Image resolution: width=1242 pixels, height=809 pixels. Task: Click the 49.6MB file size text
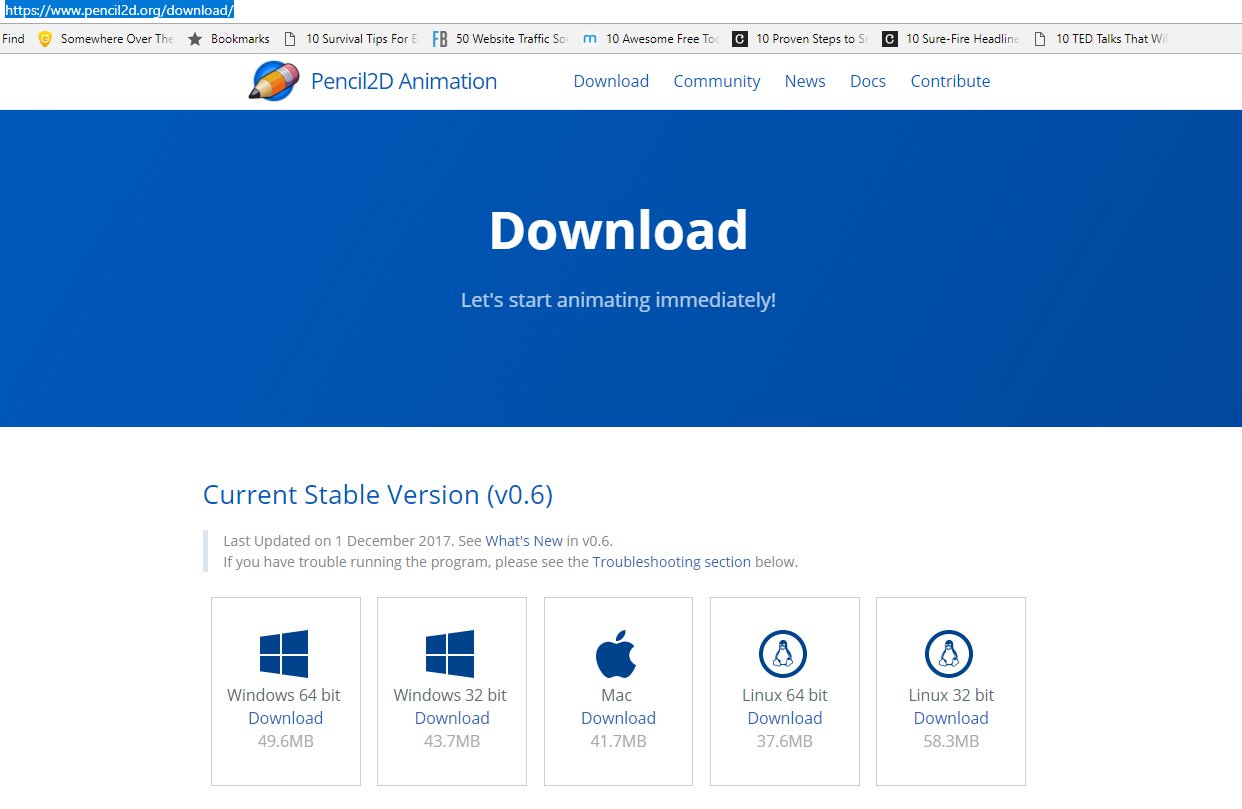coord(285,741)
